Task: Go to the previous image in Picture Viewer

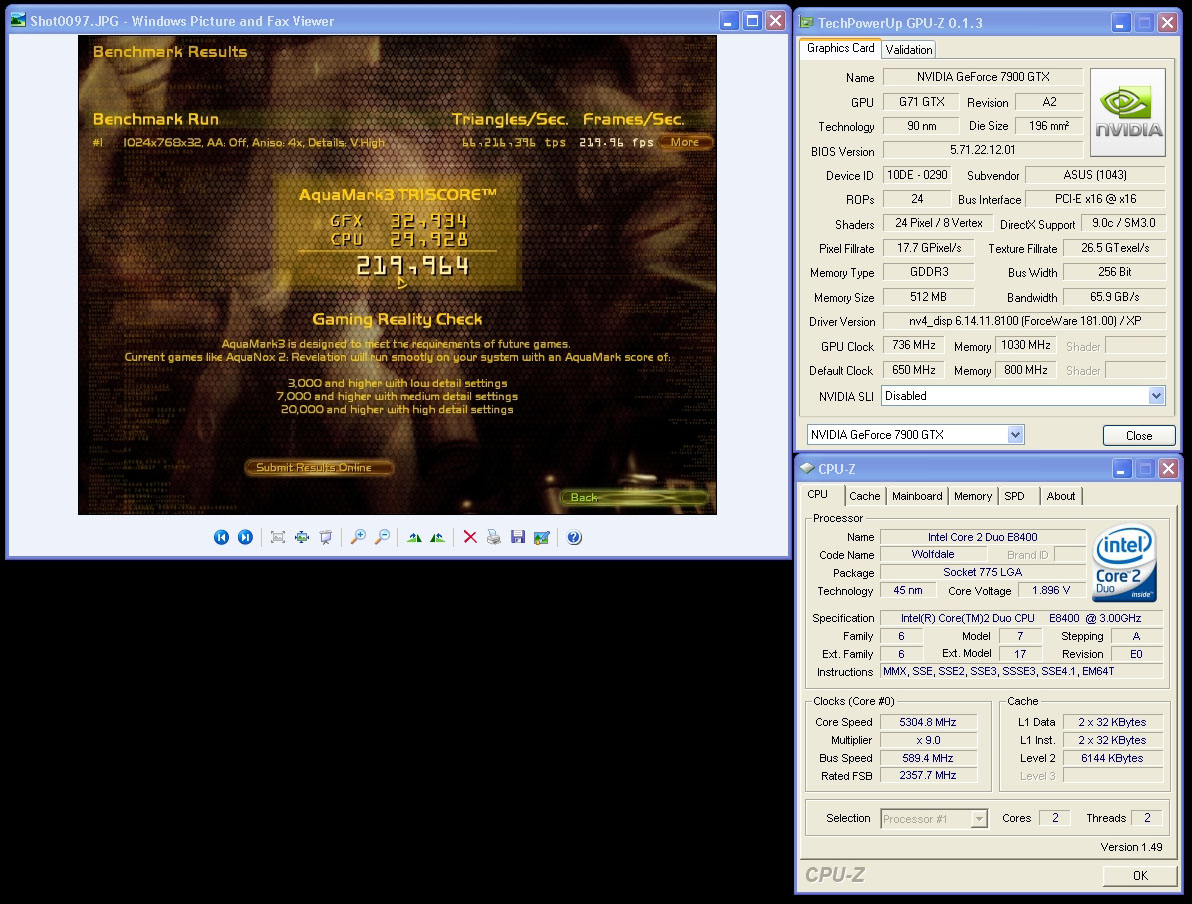Action: (221, 538)
